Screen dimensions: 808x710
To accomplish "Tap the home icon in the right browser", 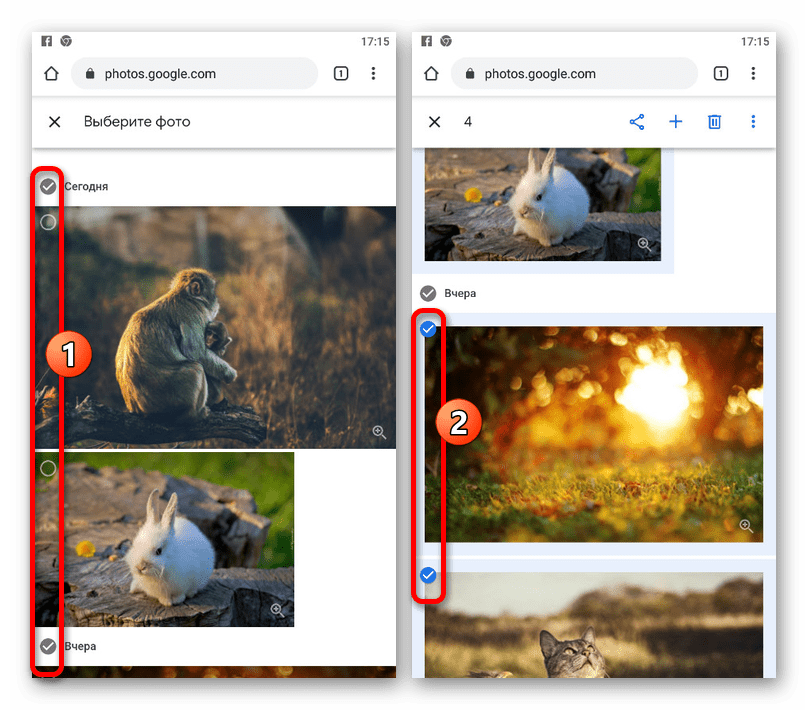I will click(x=432, y=74).
